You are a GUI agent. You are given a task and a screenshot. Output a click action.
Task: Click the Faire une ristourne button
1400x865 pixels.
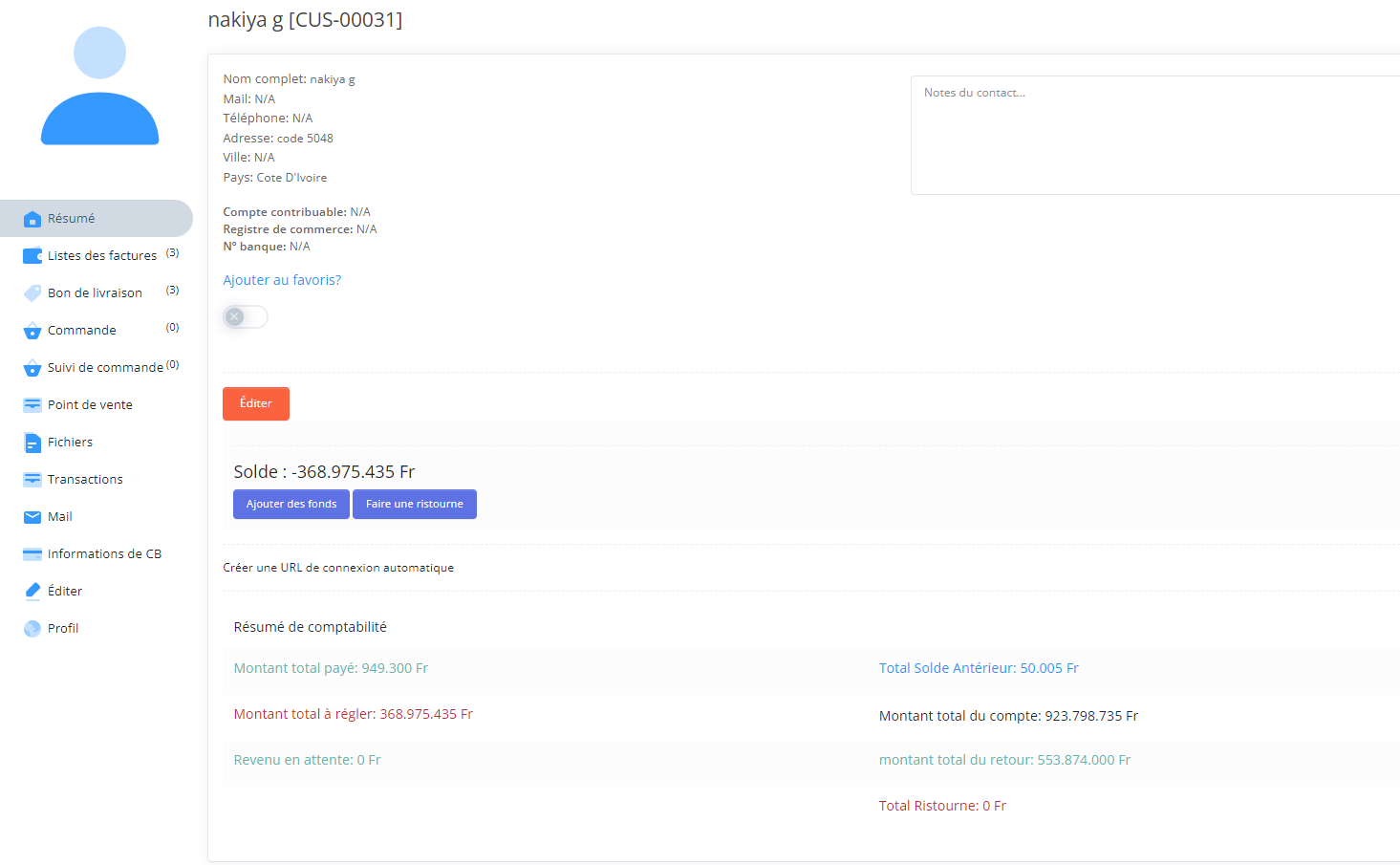point(414,504)
